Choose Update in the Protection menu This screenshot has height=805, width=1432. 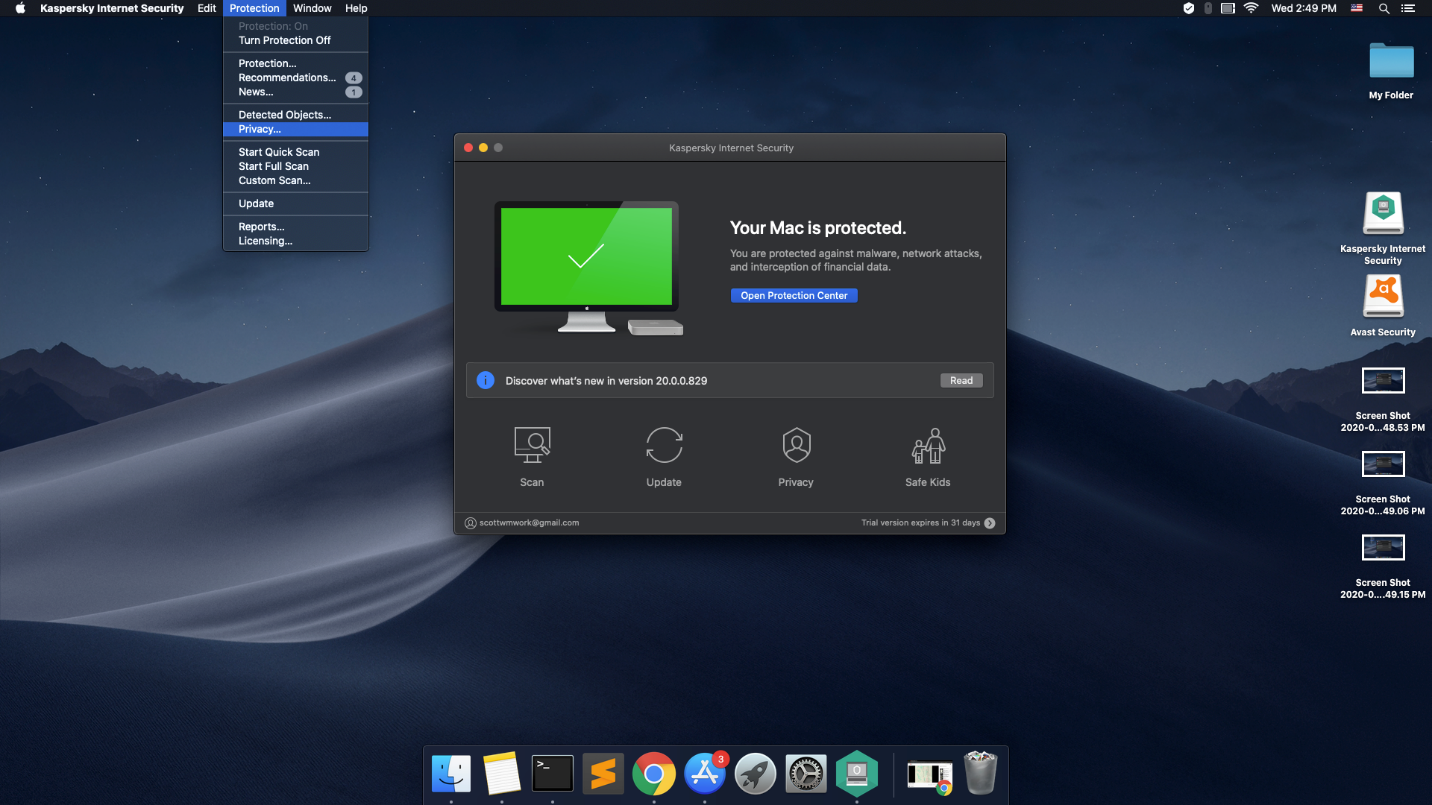[x=296, y=203]
